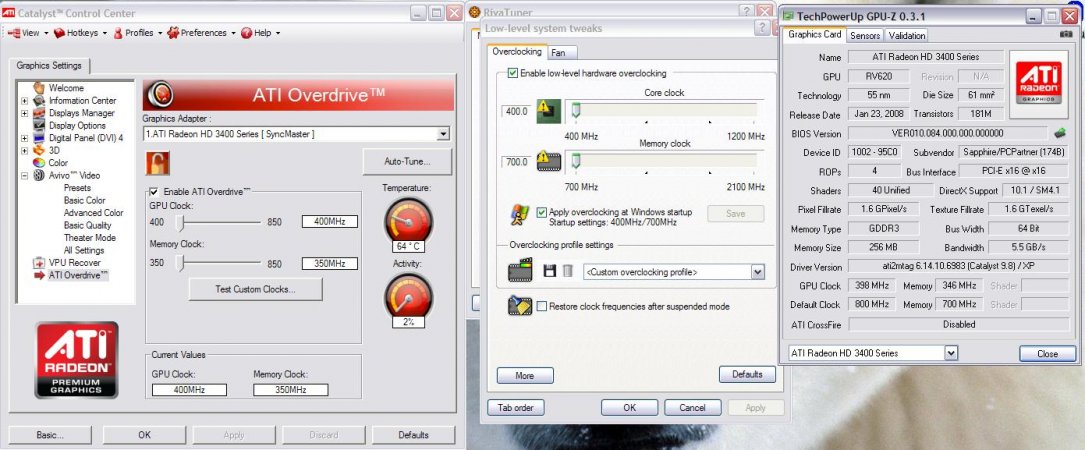Click the Displays Manager icon in tree

(x=39, y=113)
